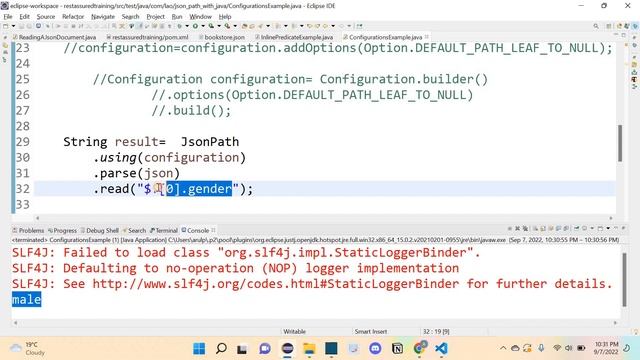
Task: Open the Search menu
Action: tap(131, 17)
